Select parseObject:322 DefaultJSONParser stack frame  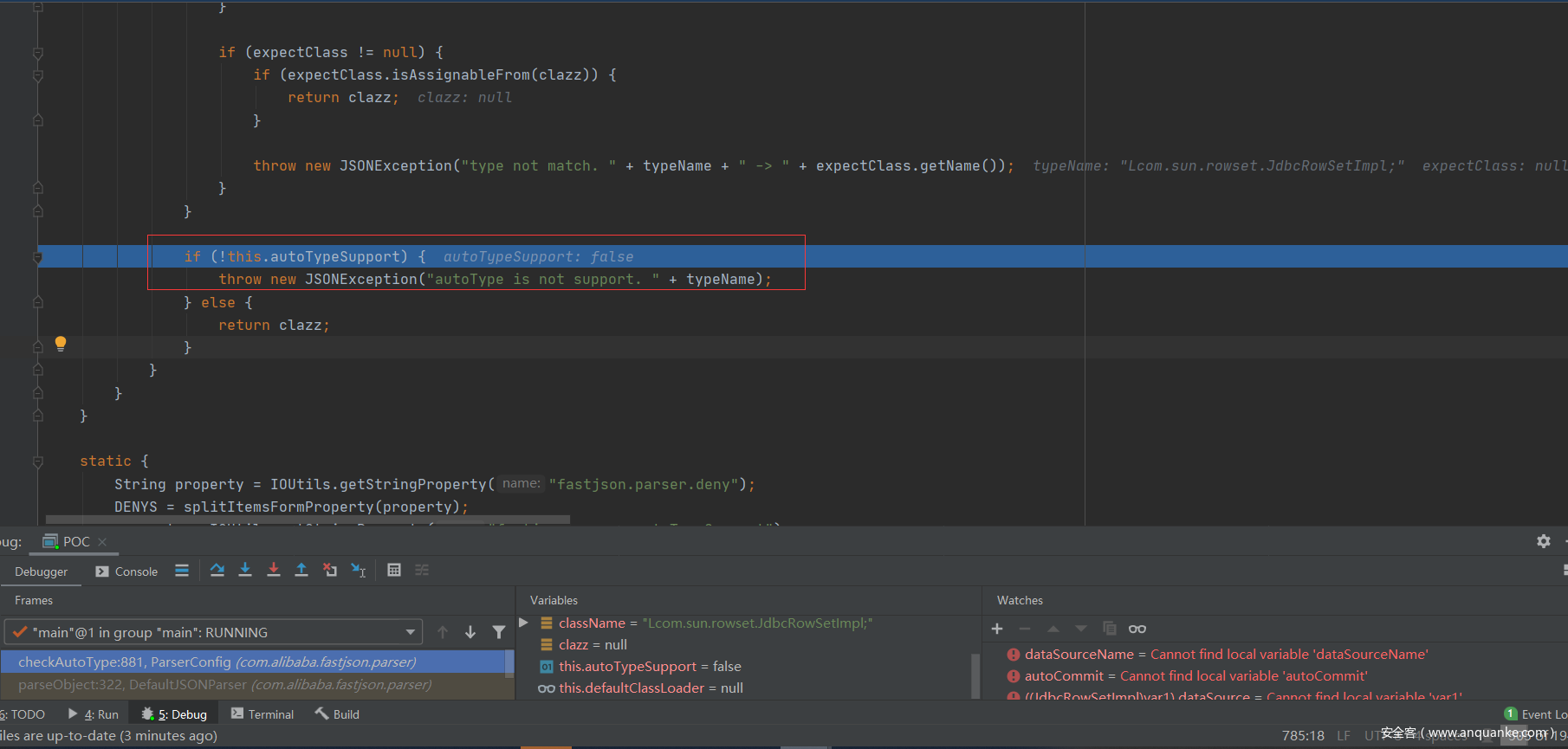(225, 685)
